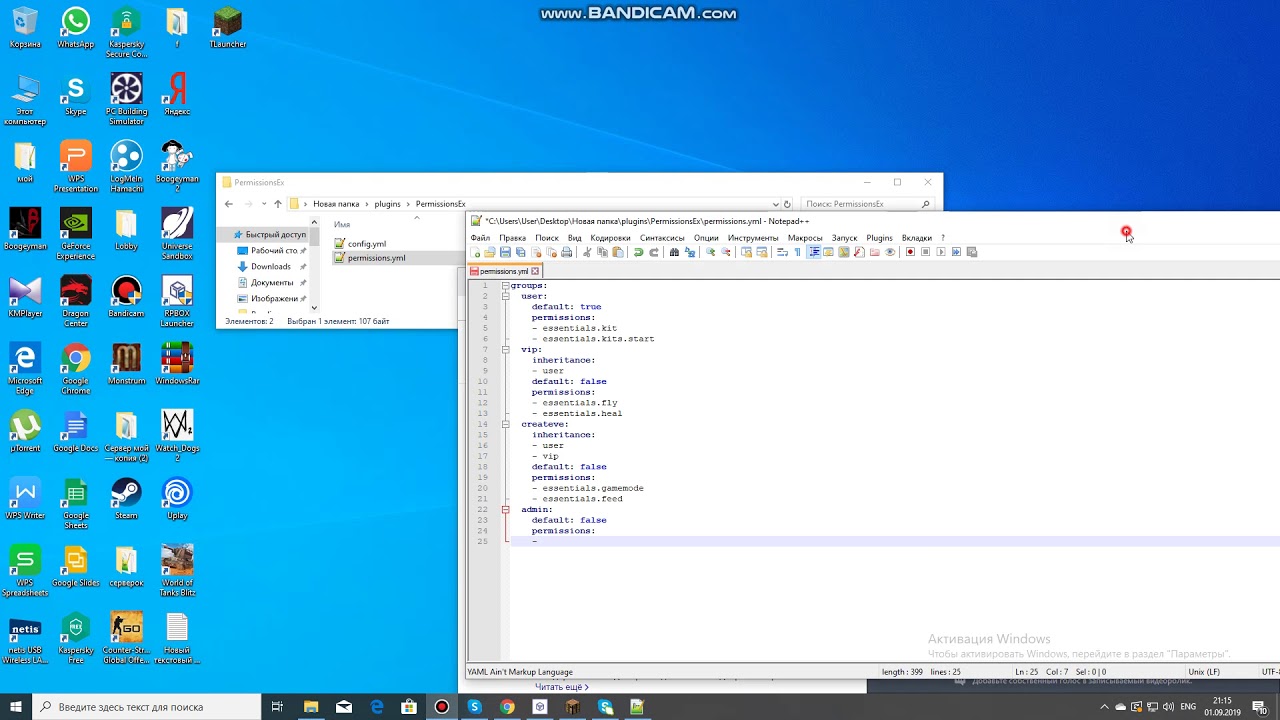Open the Файл menu in Notepad++
This screenshot has width=1280, height=720.
[x=480, y=238]
